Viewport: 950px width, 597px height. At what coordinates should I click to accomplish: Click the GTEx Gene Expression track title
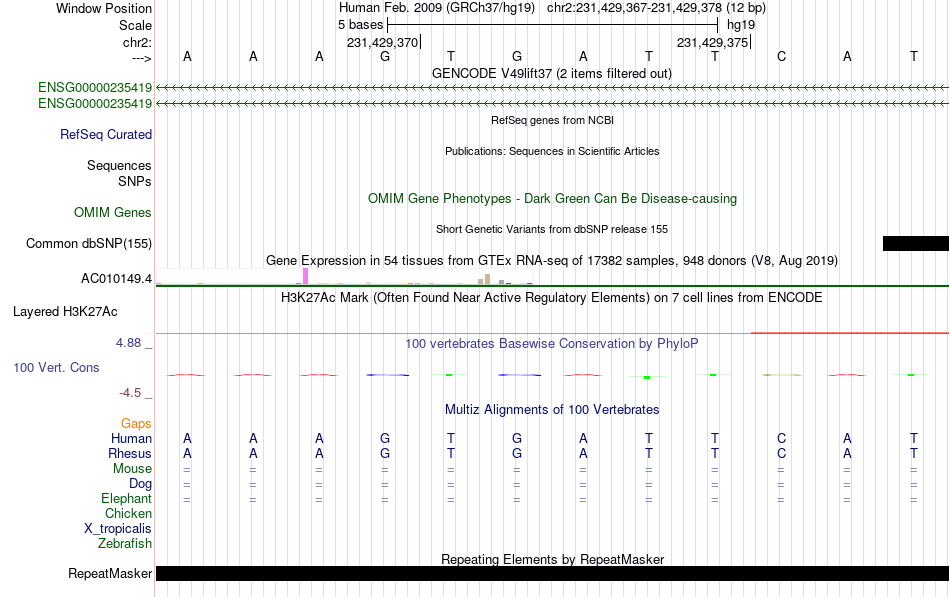tap(552, 261)
